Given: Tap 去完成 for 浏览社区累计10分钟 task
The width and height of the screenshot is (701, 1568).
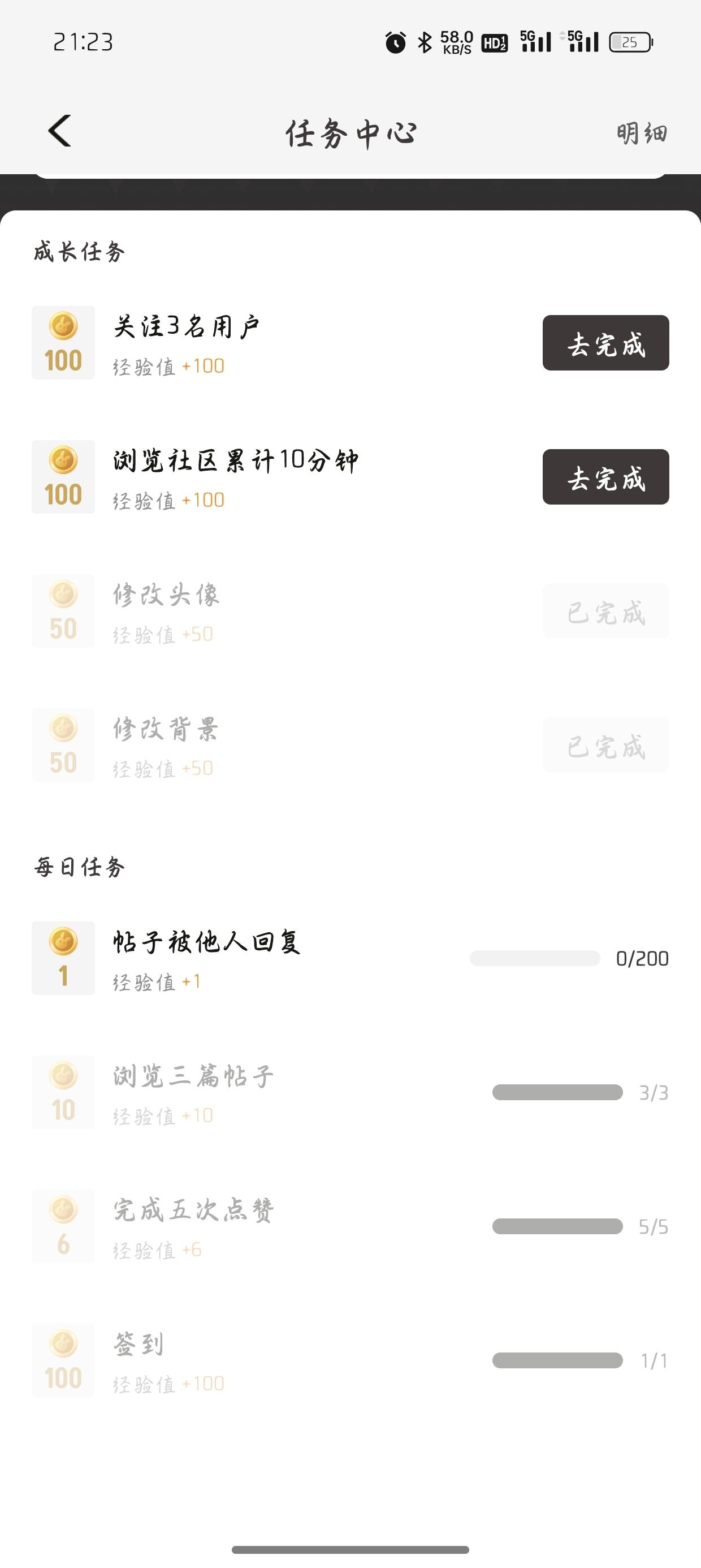Looking at the screenshot, I should 605,477.
